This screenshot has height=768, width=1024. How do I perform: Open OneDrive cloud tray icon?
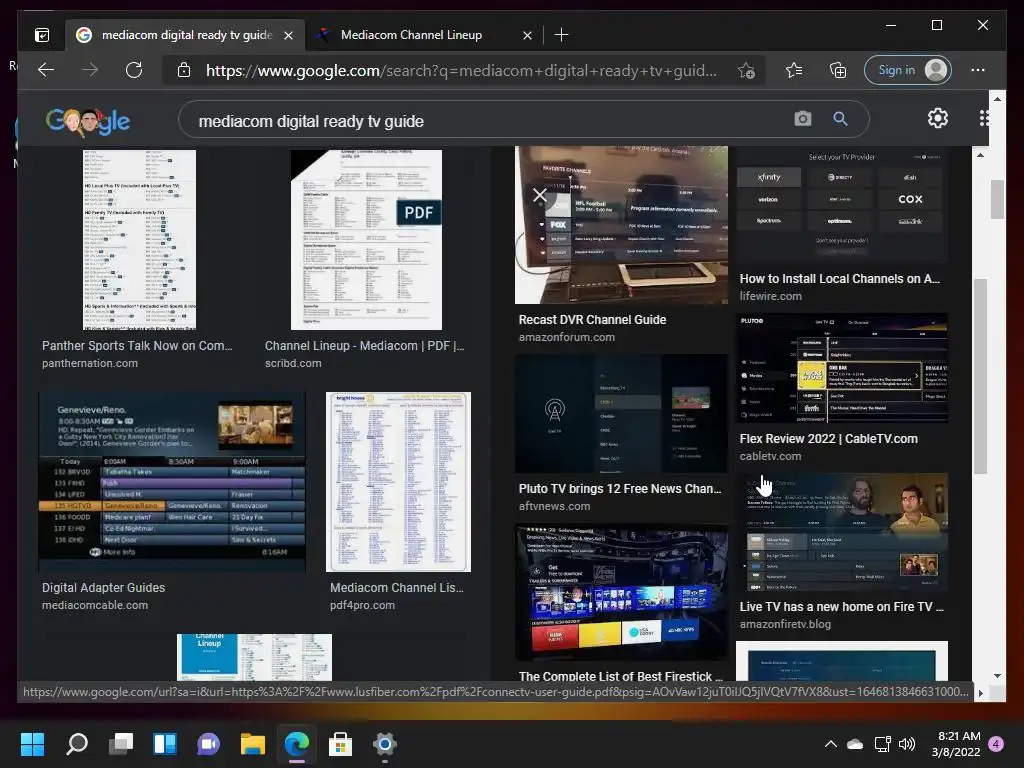coord(855,744)
